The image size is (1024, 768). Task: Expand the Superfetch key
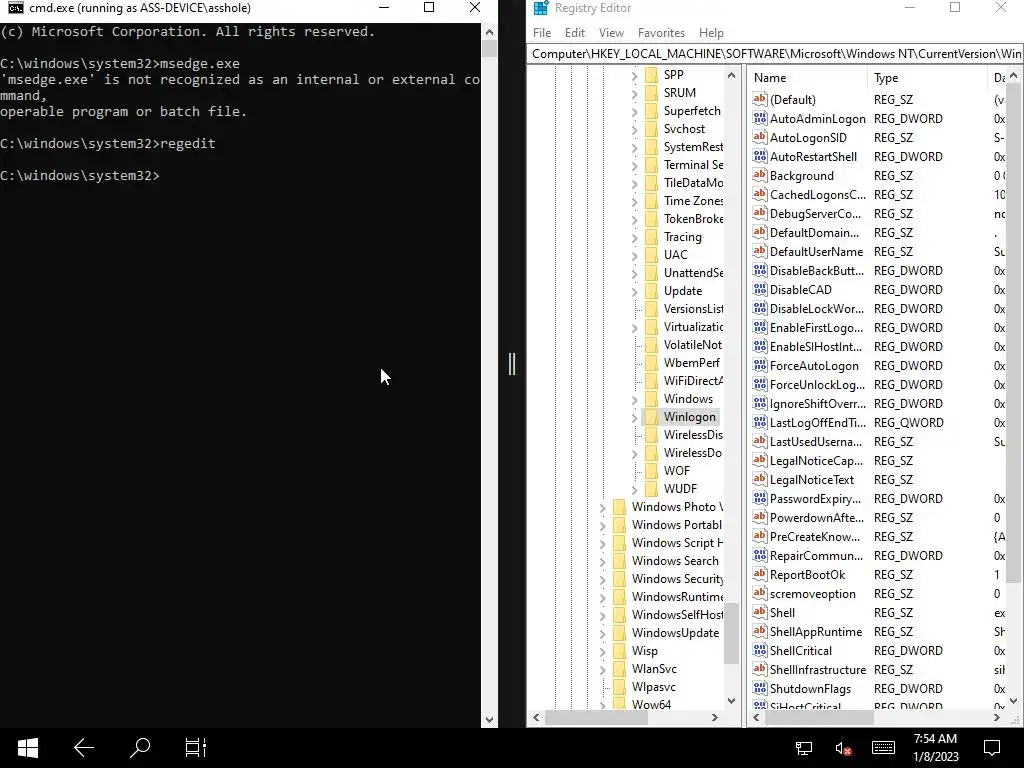[634, 111]
